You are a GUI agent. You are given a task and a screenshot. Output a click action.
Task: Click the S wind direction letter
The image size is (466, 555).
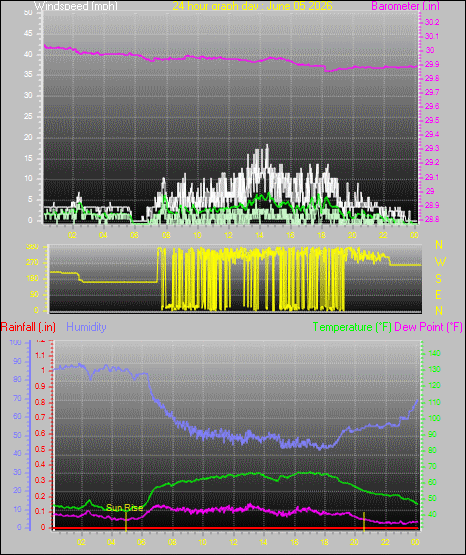438,279
